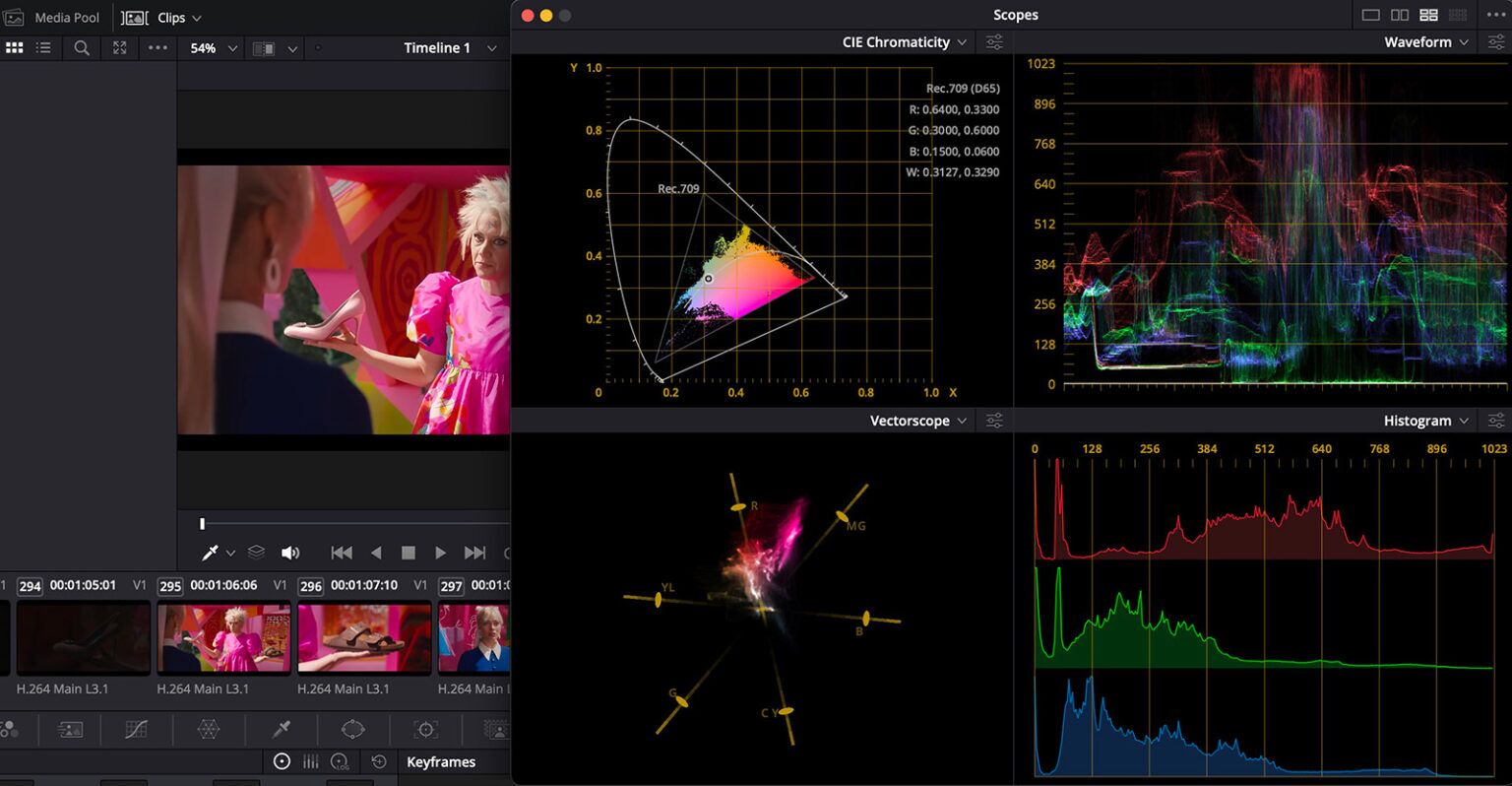Select the Tracker tool
This screenshot has width=1512, height=786.
tap(425, 729)
